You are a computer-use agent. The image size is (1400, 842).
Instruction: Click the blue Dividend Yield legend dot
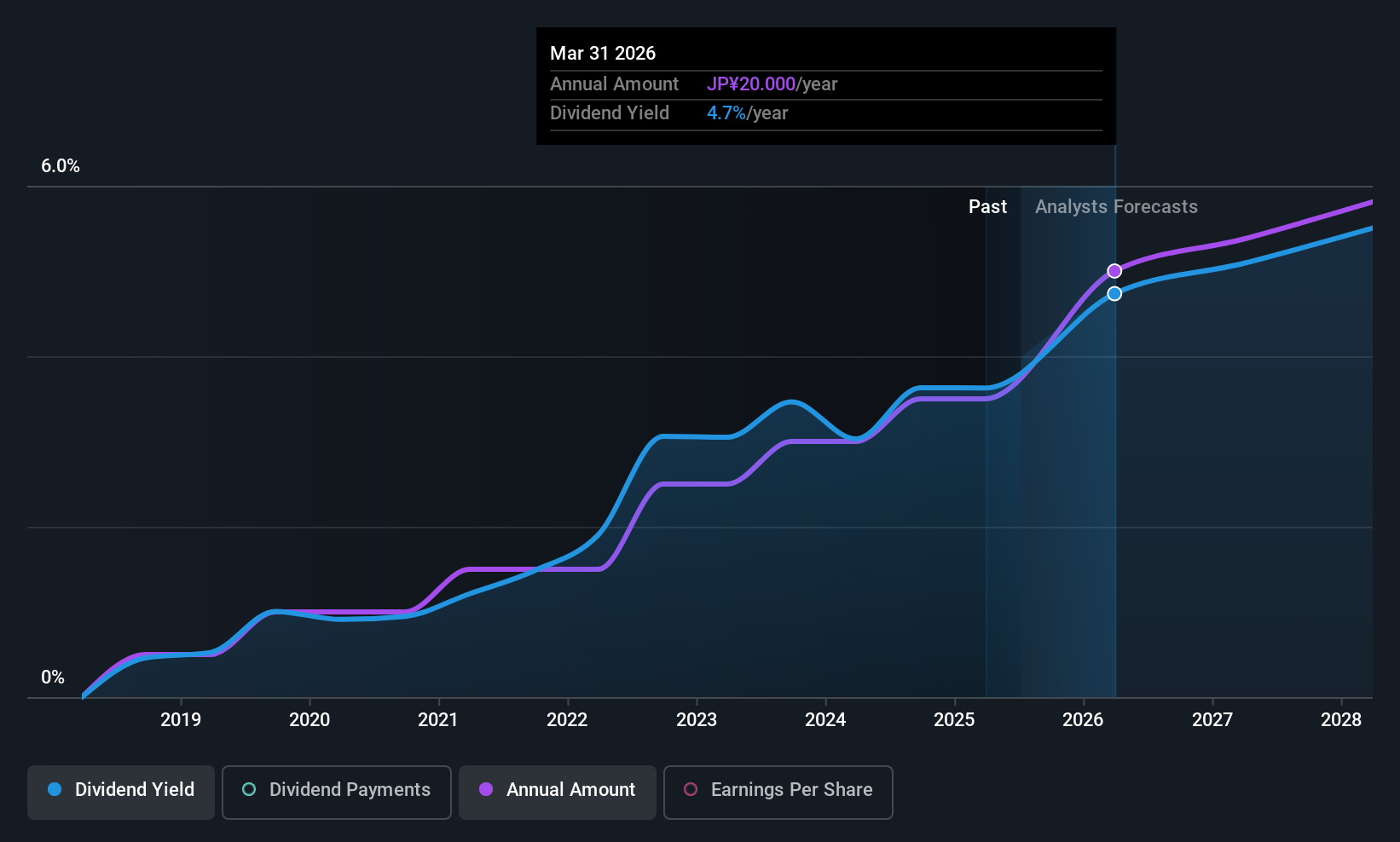coord(55,789)
